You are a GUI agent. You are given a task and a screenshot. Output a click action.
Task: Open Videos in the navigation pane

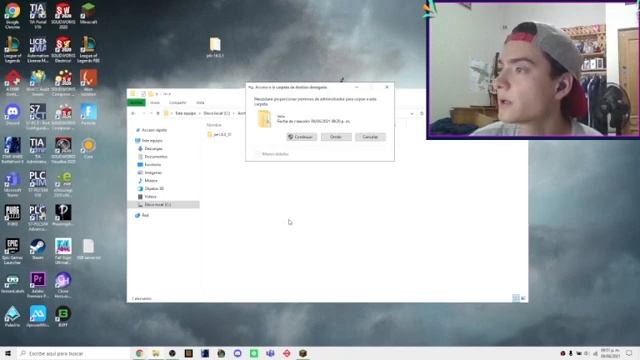(x=147, y=196)
